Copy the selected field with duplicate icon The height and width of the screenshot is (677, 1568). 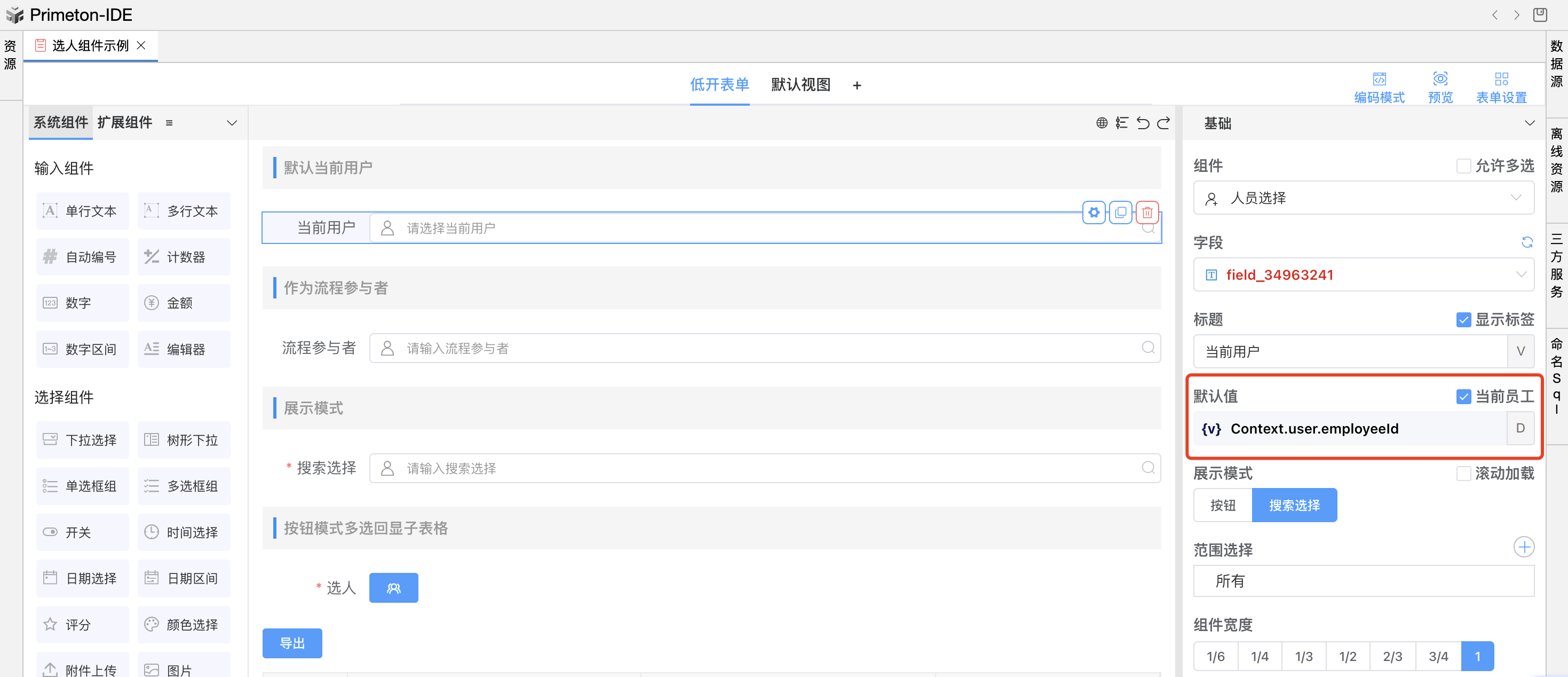click(x=1120, y=212)
